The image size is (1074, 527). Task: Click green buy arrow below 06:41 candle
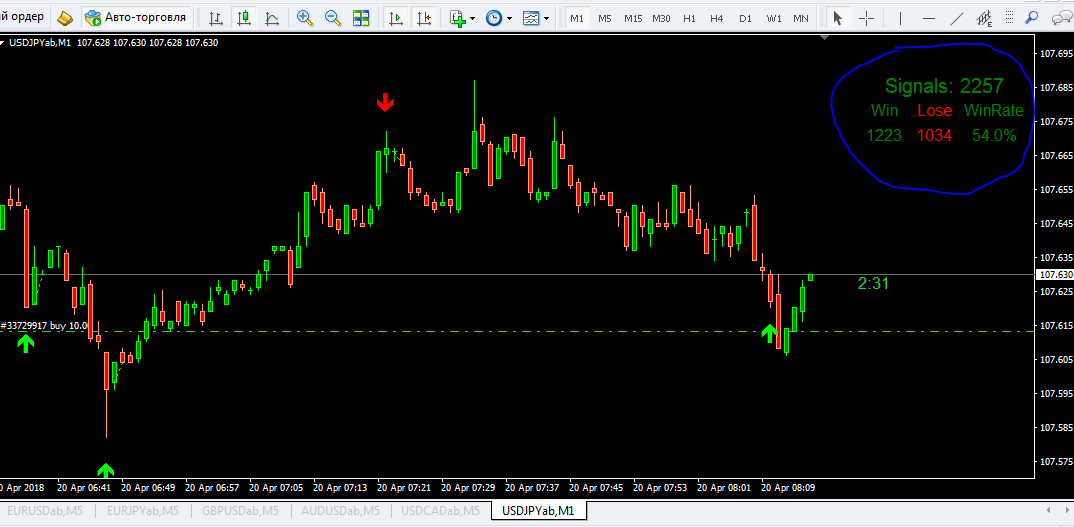coord(105,470)
